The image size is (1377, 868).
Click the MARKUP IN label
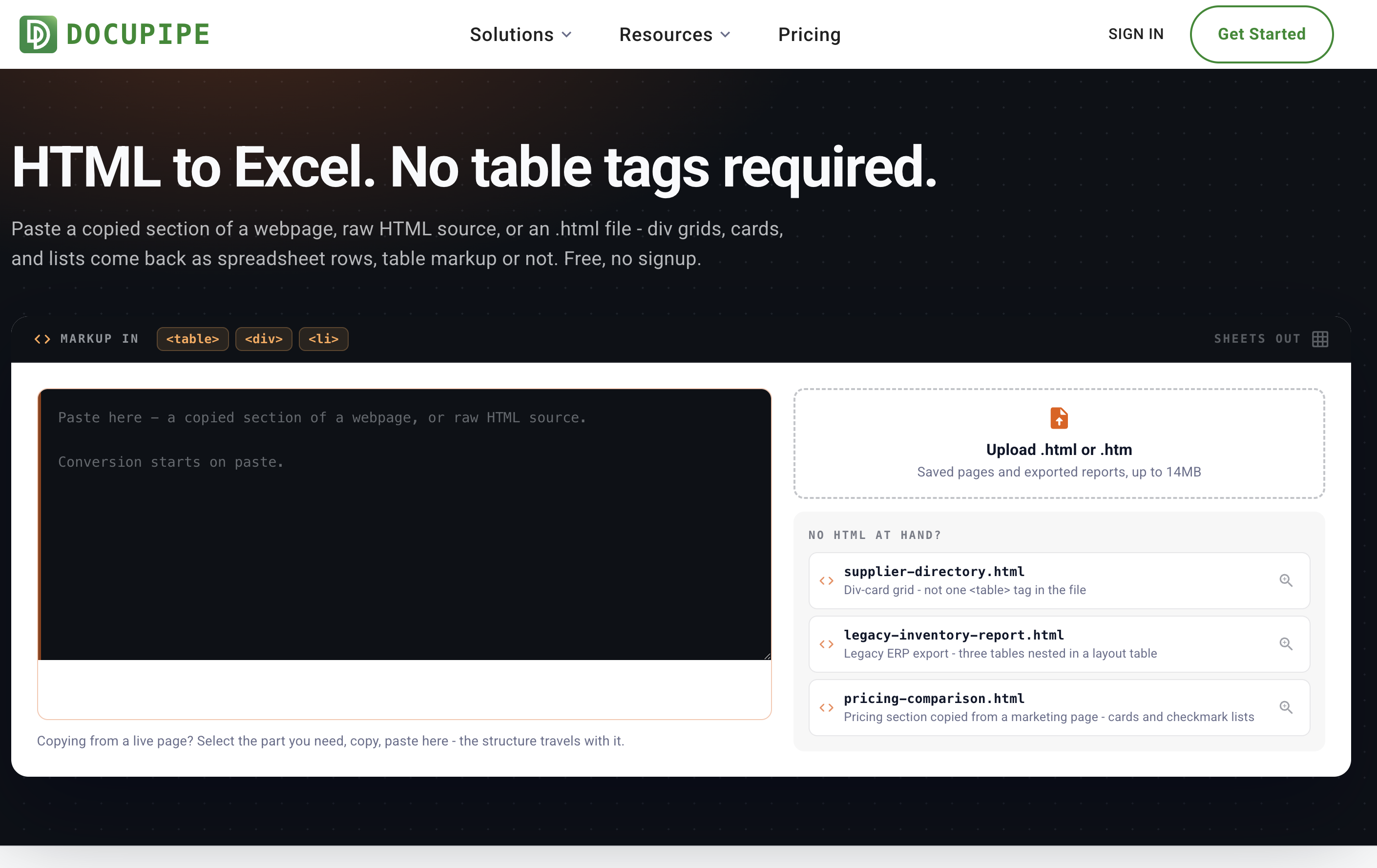(x=100, y=339)
